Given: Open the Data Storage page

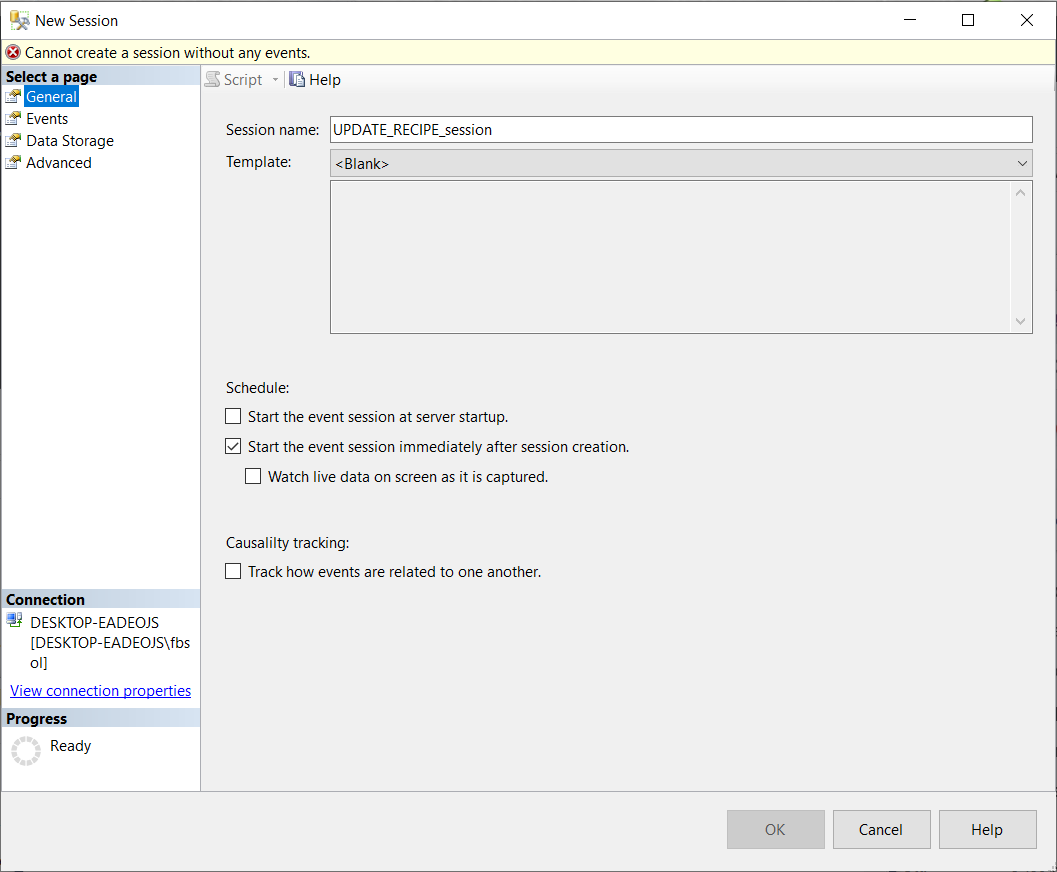Looking at the screenshot, I should click(70, 141).
